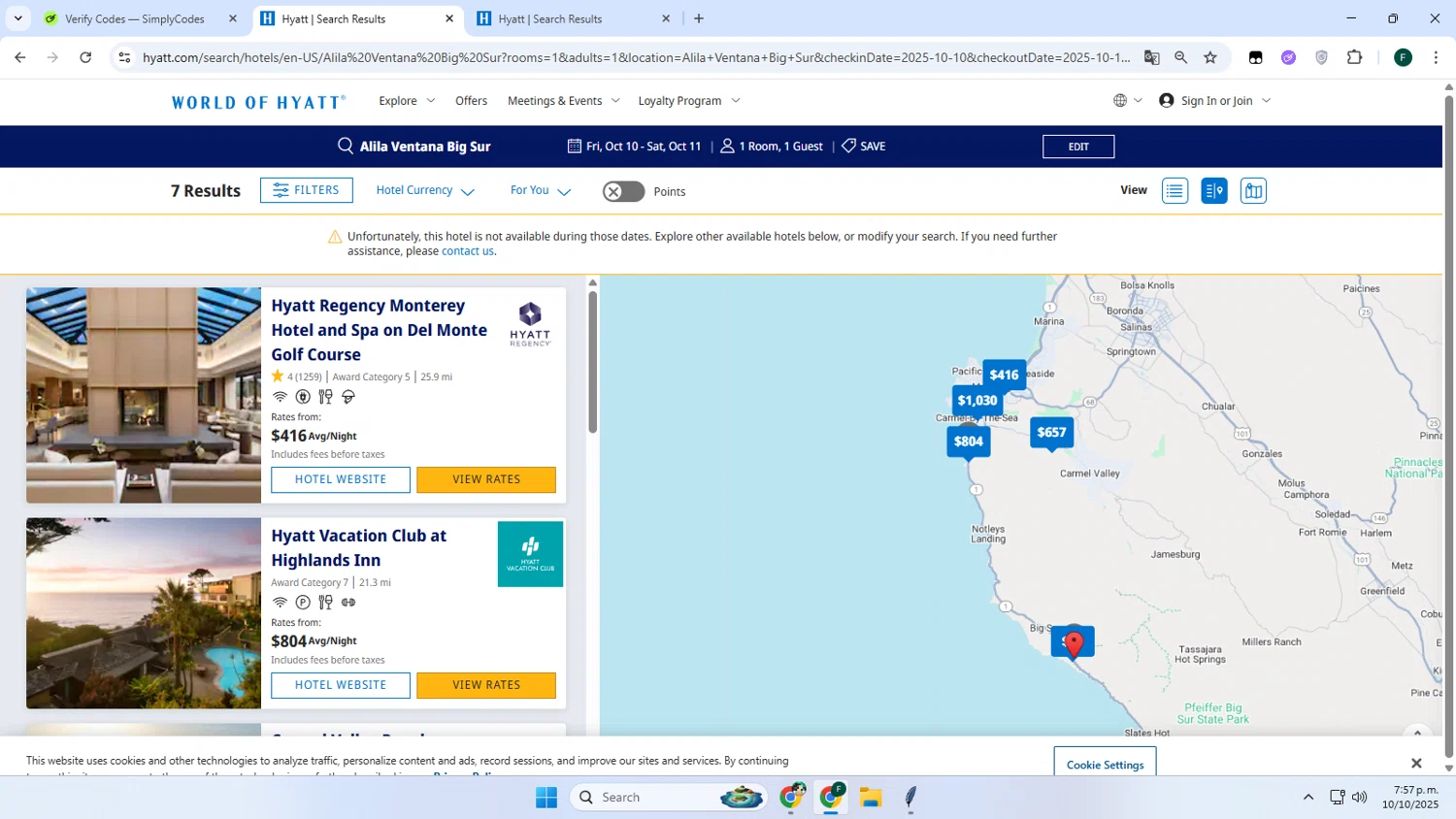
Task: Click the Windows Start button
Action: (546, 798)
